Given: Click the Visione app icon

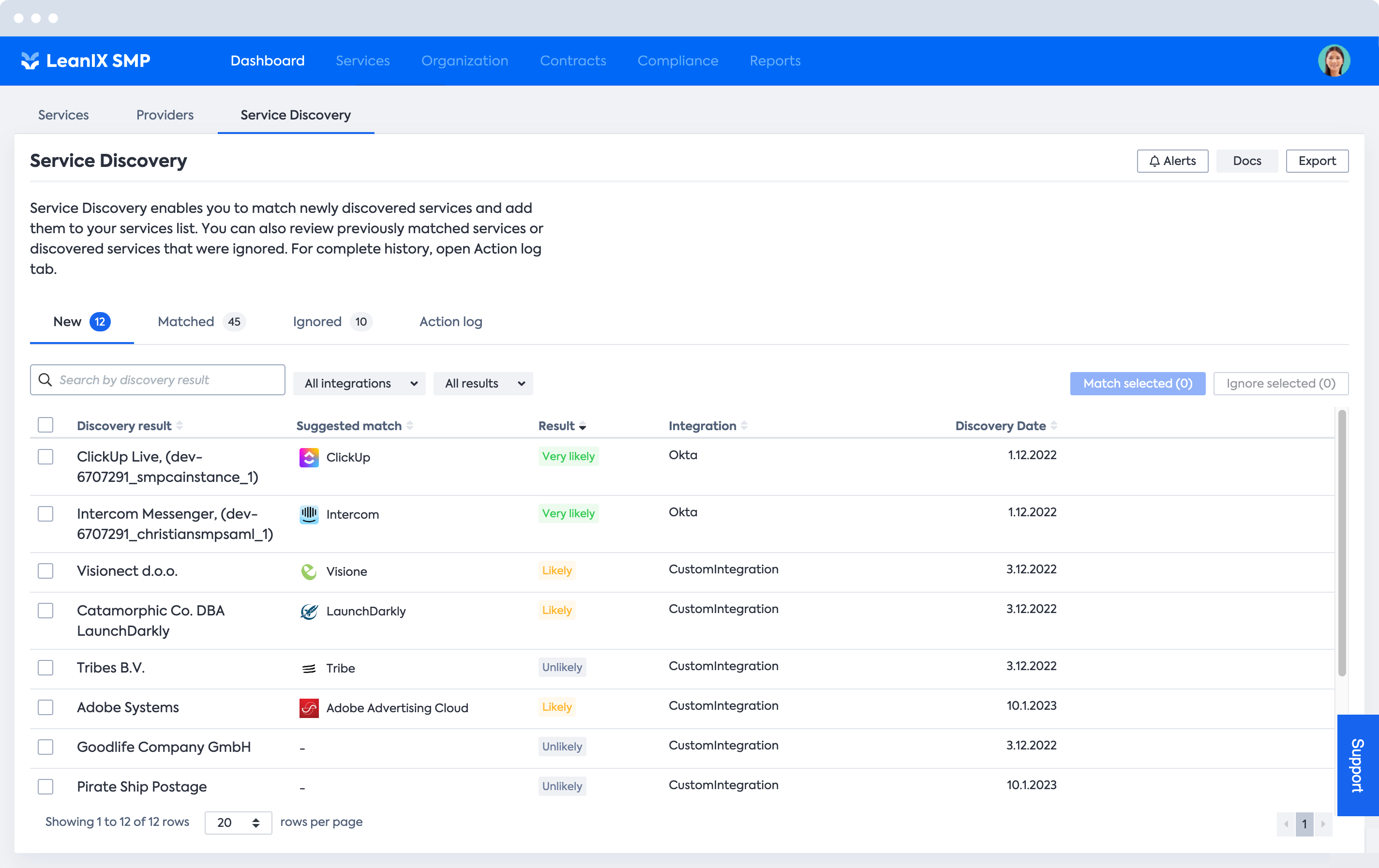Looking at the screenshot, I should [309, 571].
